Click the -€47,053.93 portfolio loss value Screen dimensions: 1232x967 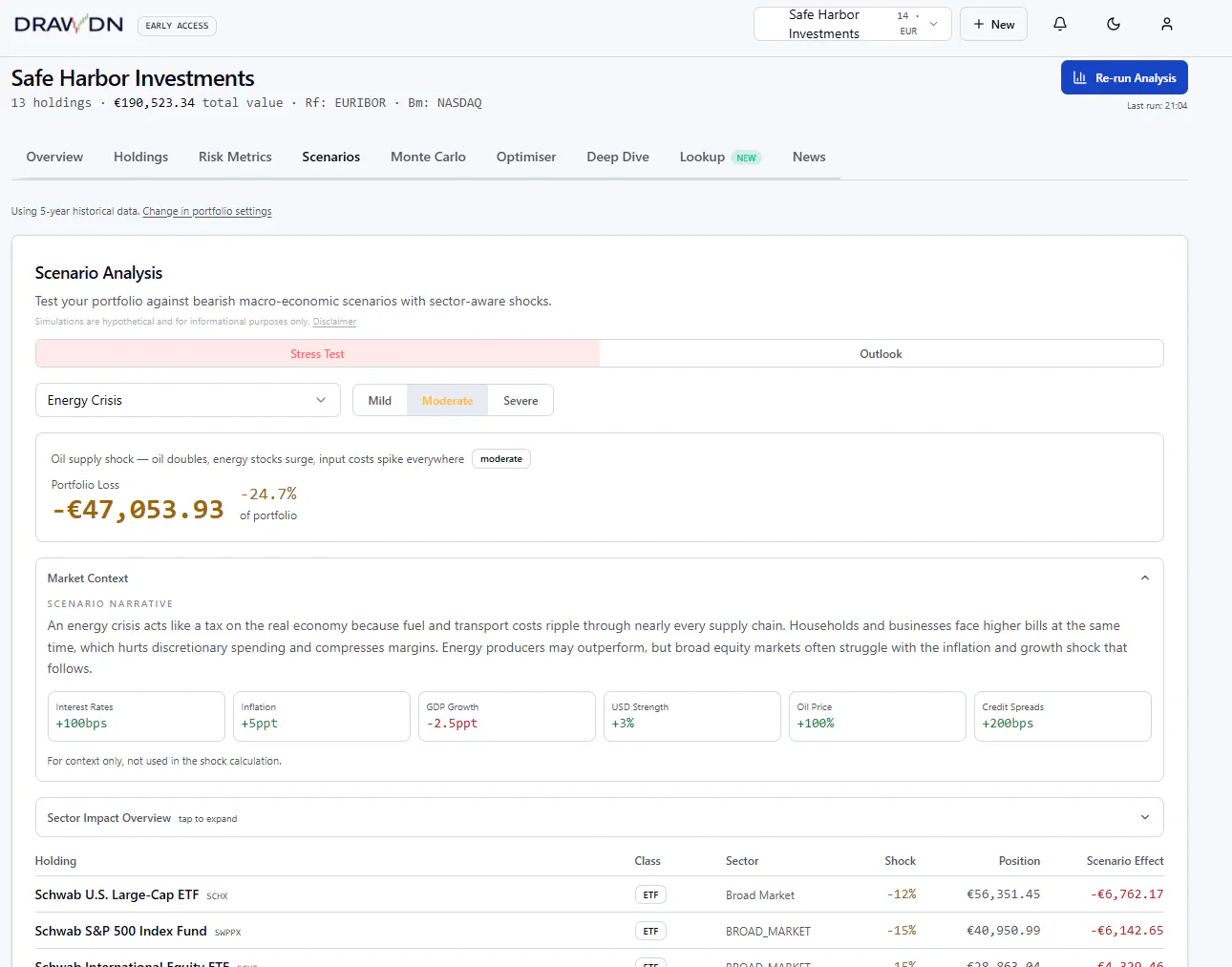[x=138, y=510]
